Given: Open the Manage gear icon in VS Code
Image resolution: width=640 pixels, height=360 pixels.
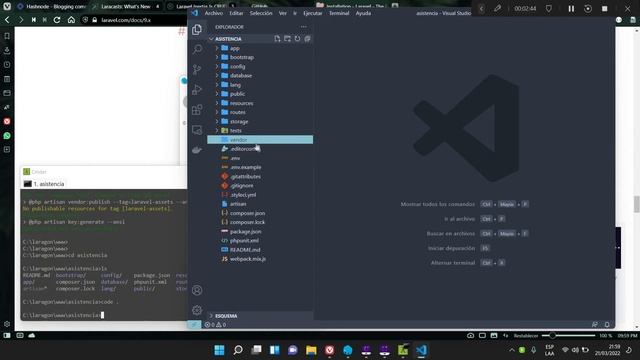Looking at the screenshot, I should [x=197, y=310].
